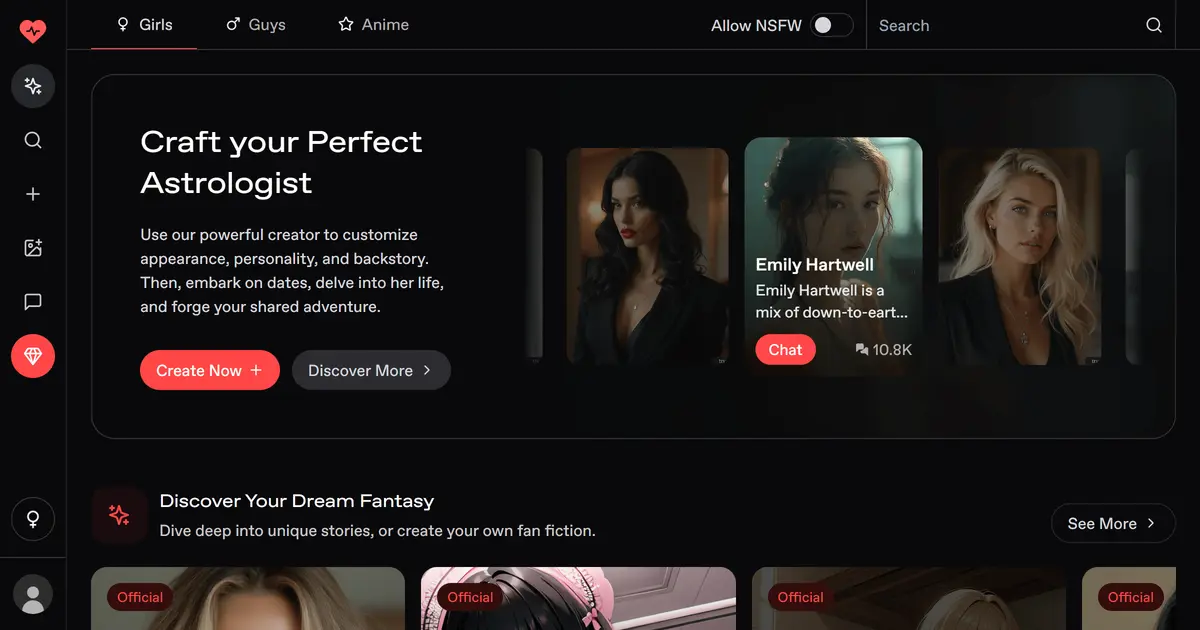Click the Create Now button

[210, 370]
